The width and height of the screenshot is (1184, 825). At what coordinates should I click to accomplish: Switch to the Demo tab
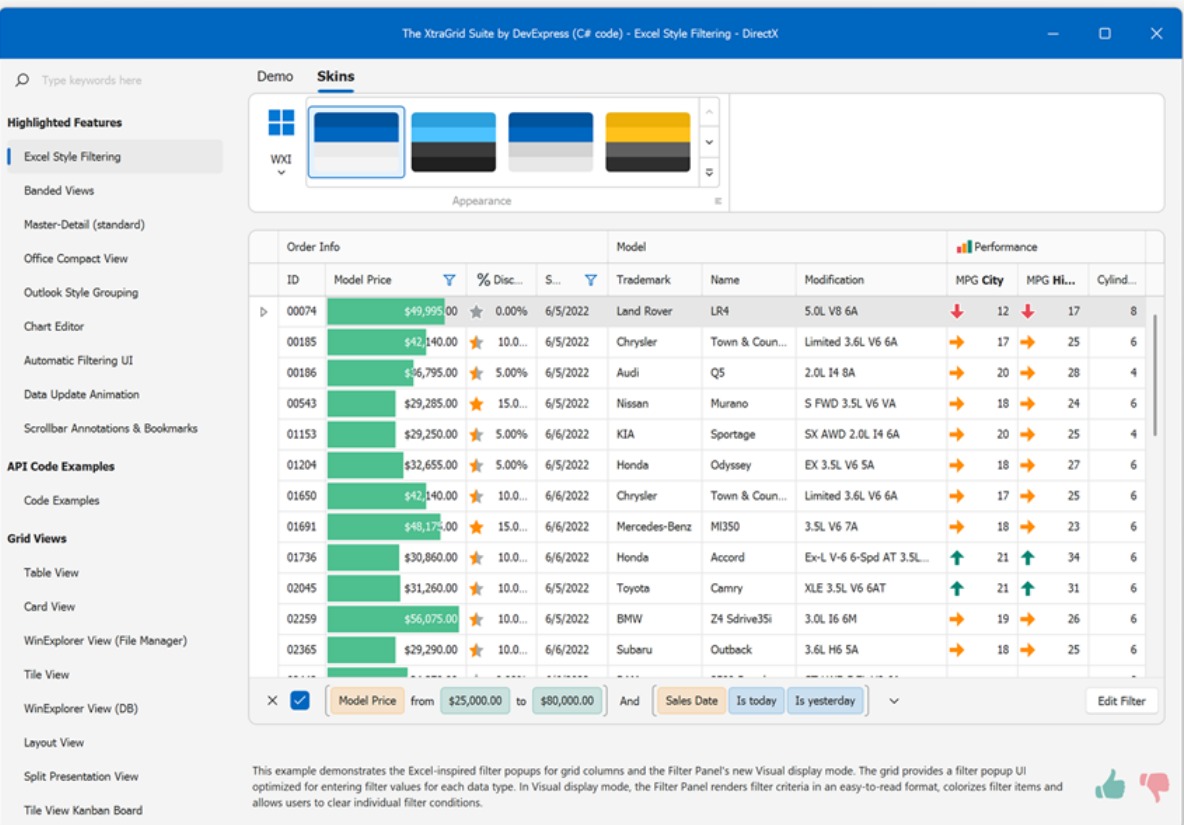click(275, 76)
